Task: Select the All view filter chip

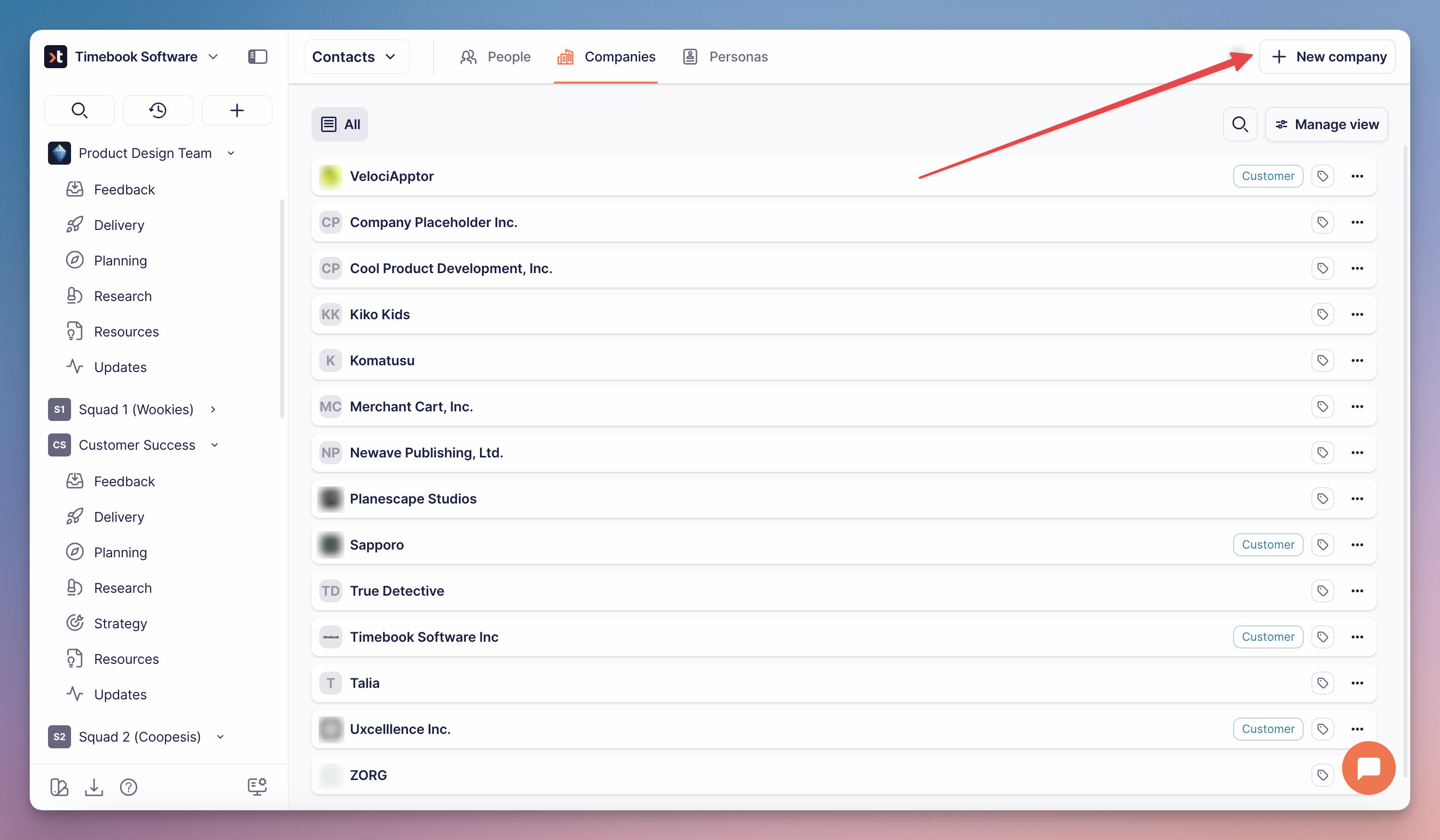Action: click(x=340, y=125)
